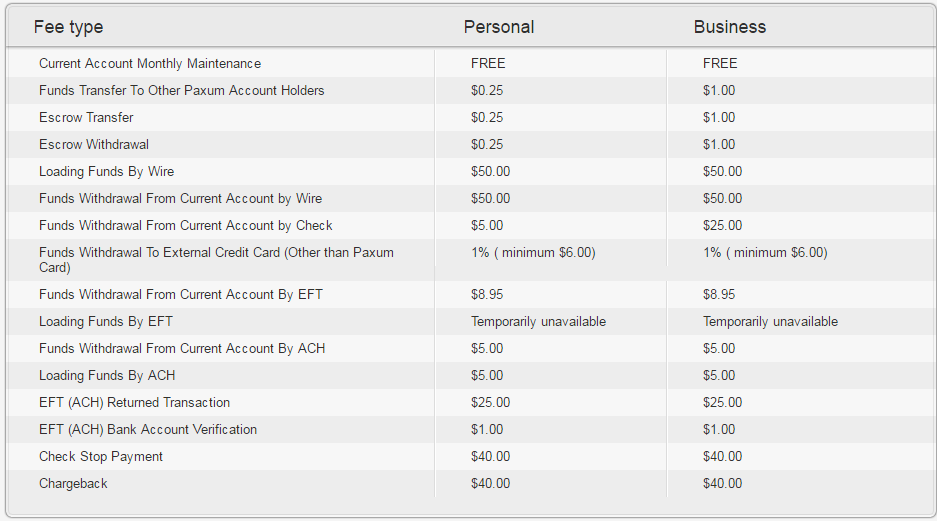This screenshot has width=937, height=521.
Task: Click Personal 'Temporarily unavailable' for Loading Funds By EFT
Action: (x=538, y=321)
